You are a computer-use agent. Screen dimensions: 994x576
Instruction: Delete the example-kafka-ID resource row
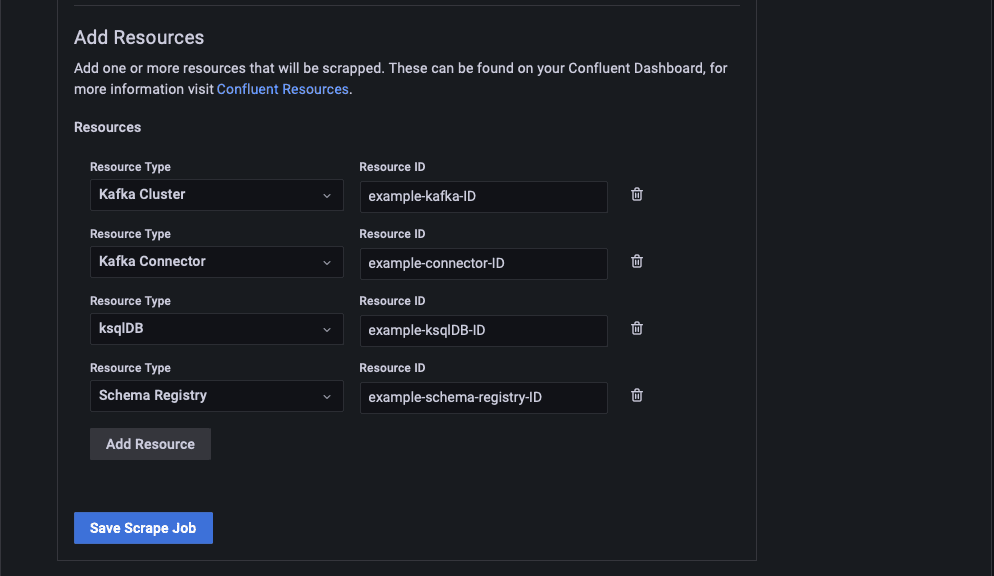tap(637, 195)
